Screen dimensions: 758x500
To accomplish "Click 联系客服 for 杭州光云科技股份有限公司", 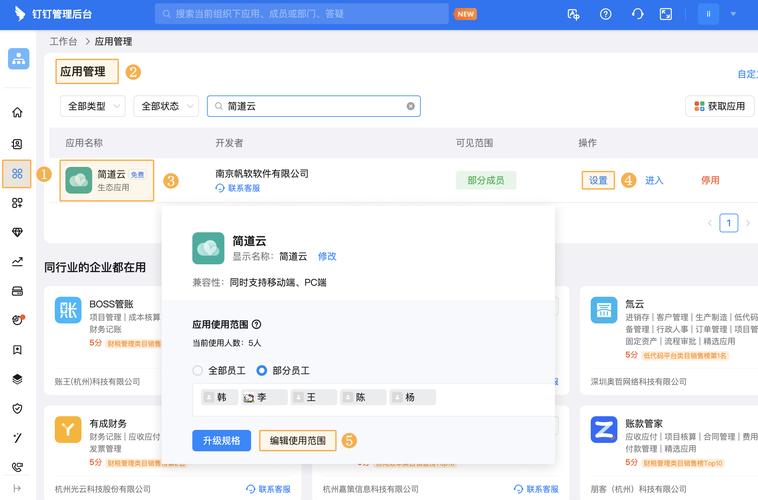I will [268, 489].
